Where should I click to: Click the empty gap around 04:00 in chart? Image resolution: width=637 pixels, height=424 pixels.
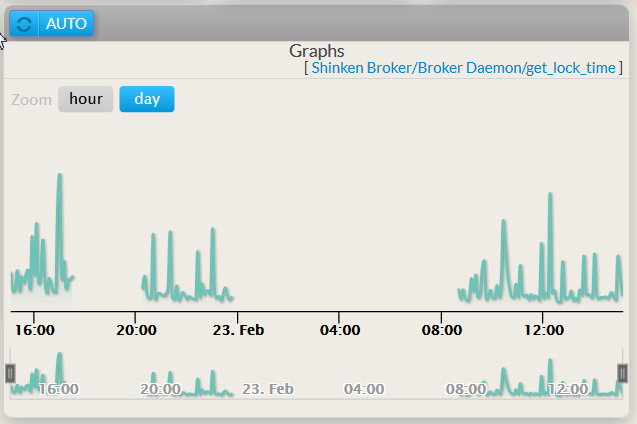(x=340, y=250)
